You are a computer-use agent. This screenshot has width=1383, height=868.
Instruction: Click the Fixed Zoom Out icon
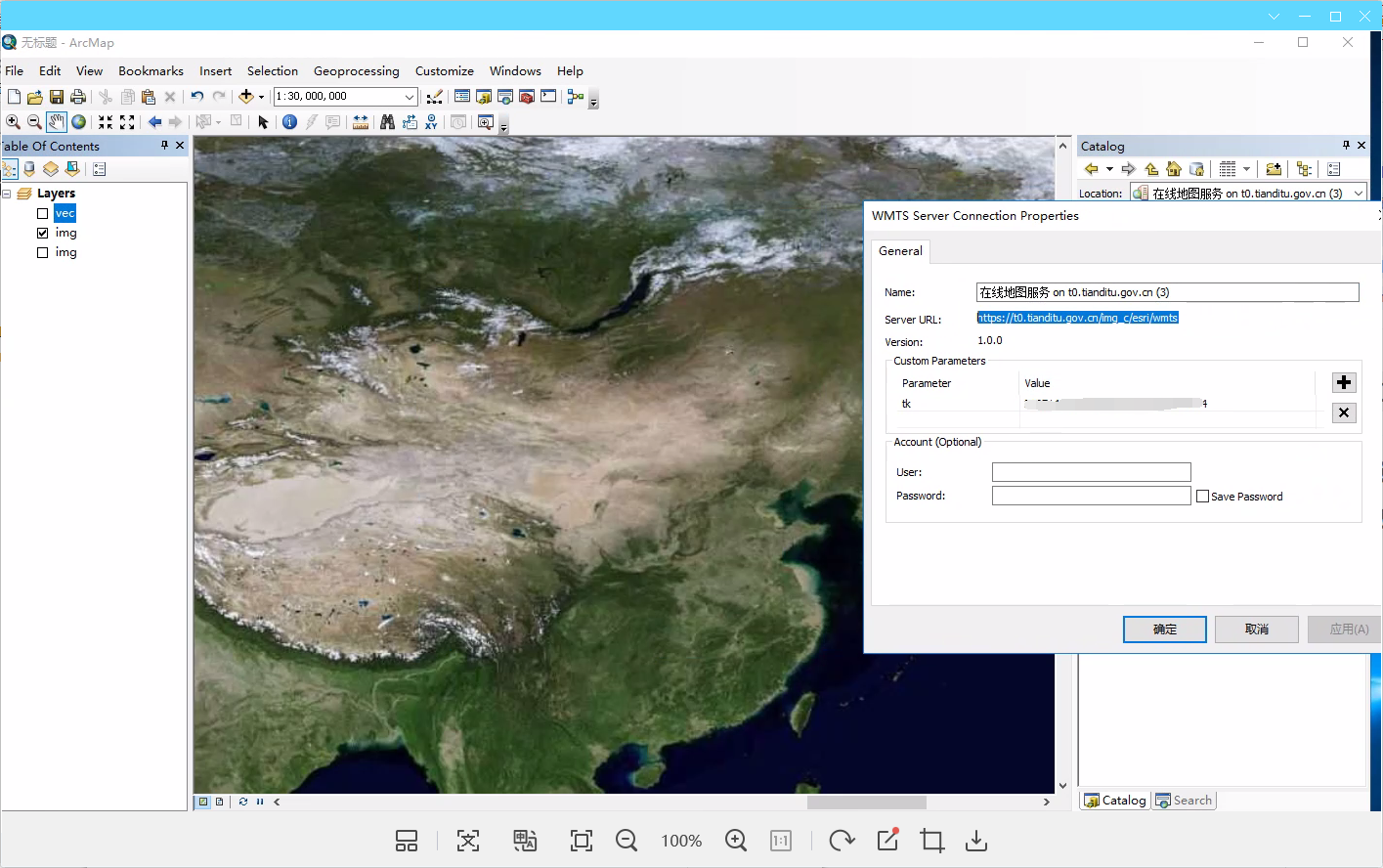click(127, 122)
